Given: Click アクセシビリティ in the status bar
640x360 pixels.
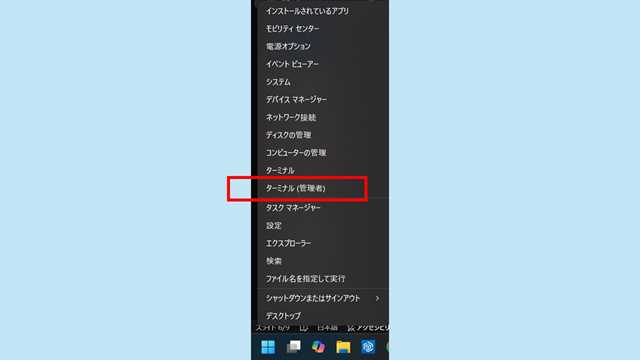Looking at the screenshot, I should pyautogui.click(x=369, y=328).
